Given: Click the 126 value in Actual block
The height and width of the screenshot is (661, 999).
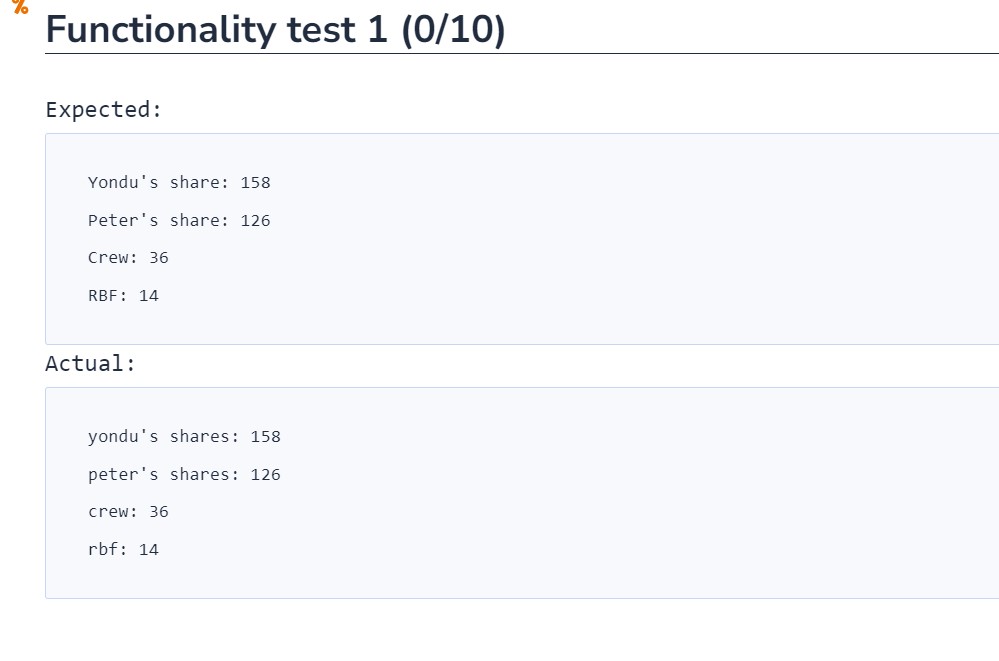Looking at the screenshot, I should (x=266, y=474).
